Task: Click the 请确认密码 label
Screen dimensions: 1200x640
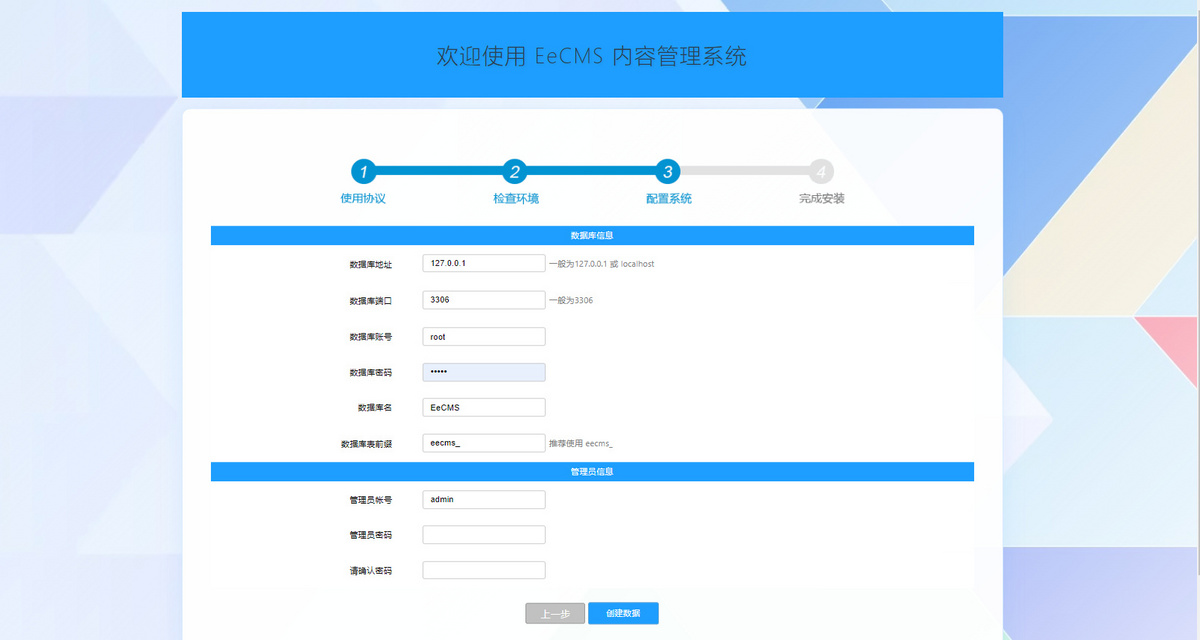Action: [370, 571]
